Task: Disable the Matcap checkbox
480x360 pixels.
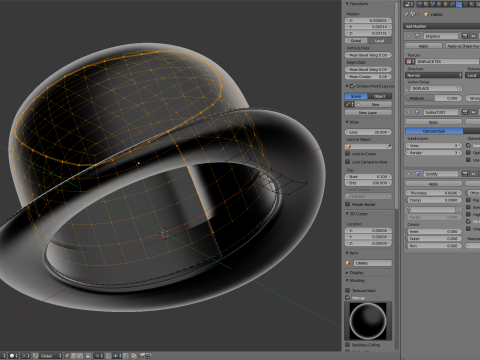Action: (348, 297)
